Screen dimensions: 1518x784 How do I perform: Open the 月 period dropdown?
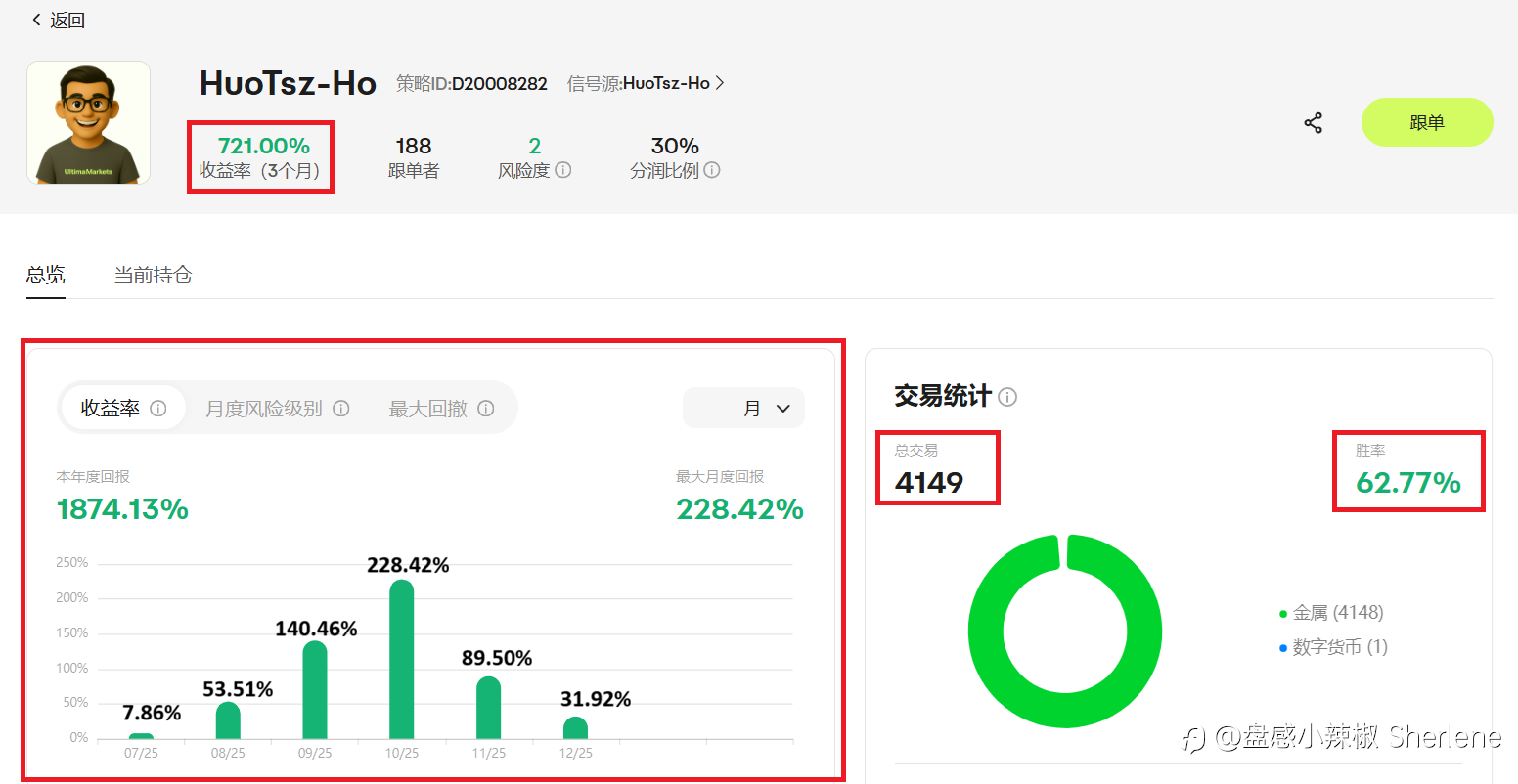click(x=743, y=409)
